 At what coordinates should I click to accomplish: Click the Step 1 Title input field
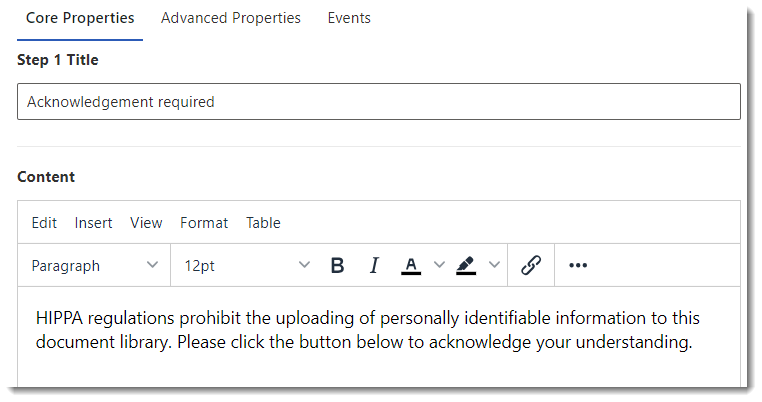378,102
